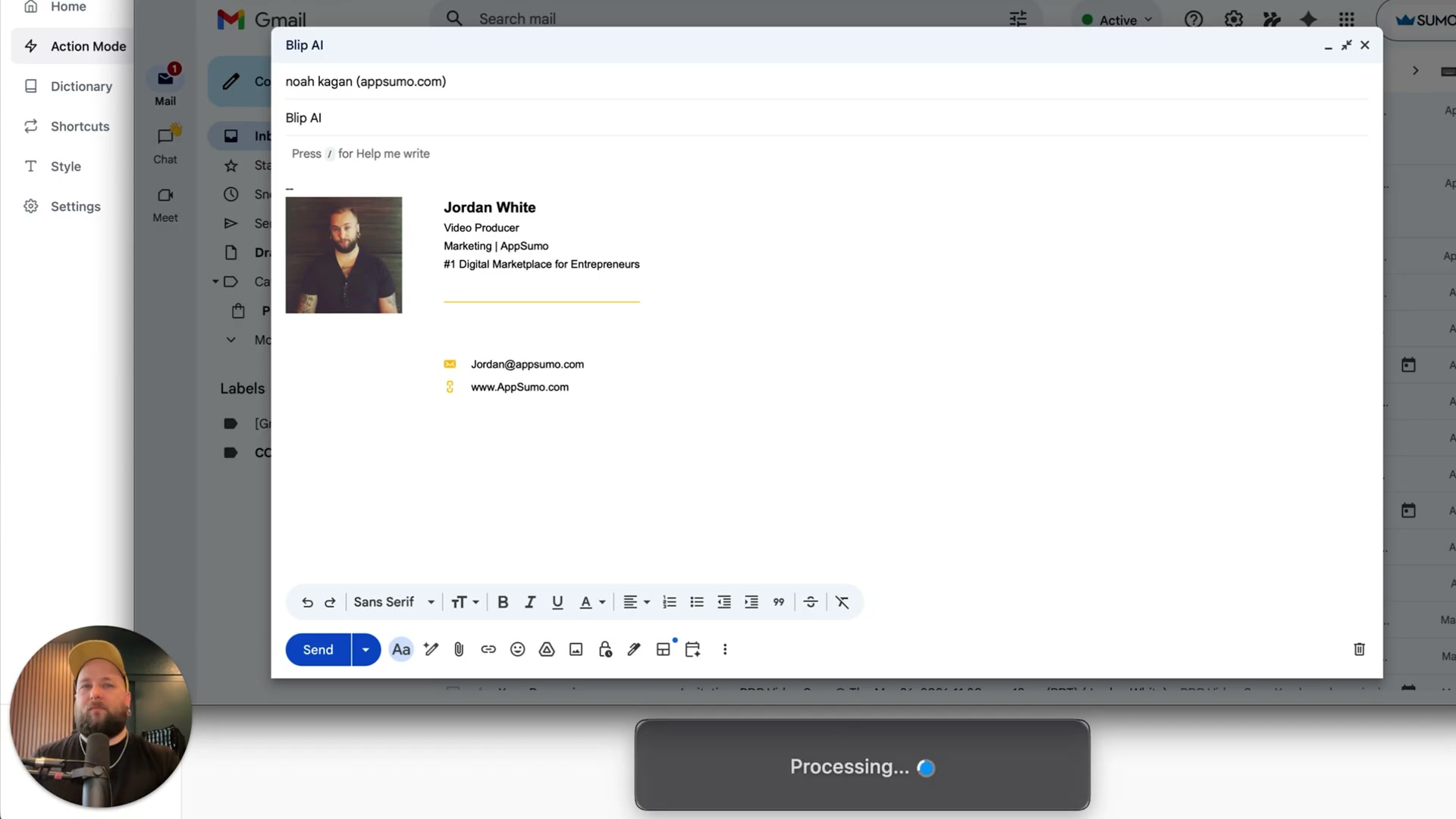This screenshot has height=819, width=1456.
Task: Toggle italic formatting
Action: 530,601
